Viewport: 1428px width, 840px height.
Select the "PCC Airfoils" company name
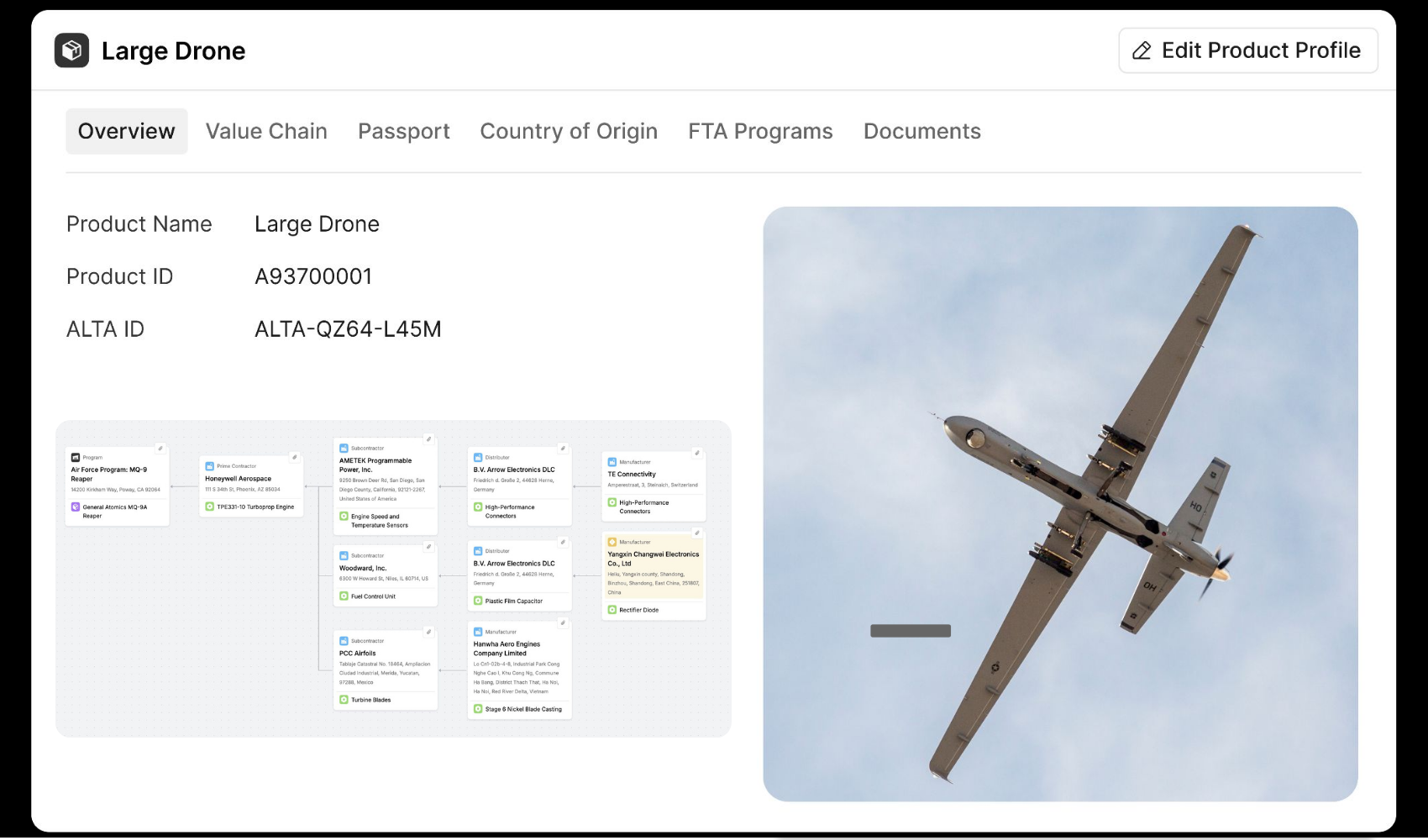pos(358,654)
